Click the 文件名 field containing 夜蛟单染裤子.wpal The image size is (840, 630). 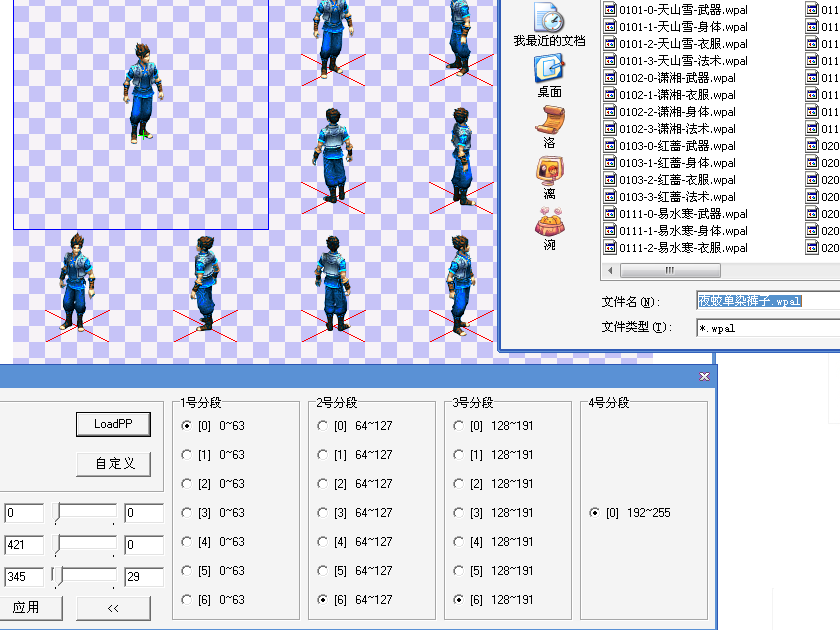point(768,301)
